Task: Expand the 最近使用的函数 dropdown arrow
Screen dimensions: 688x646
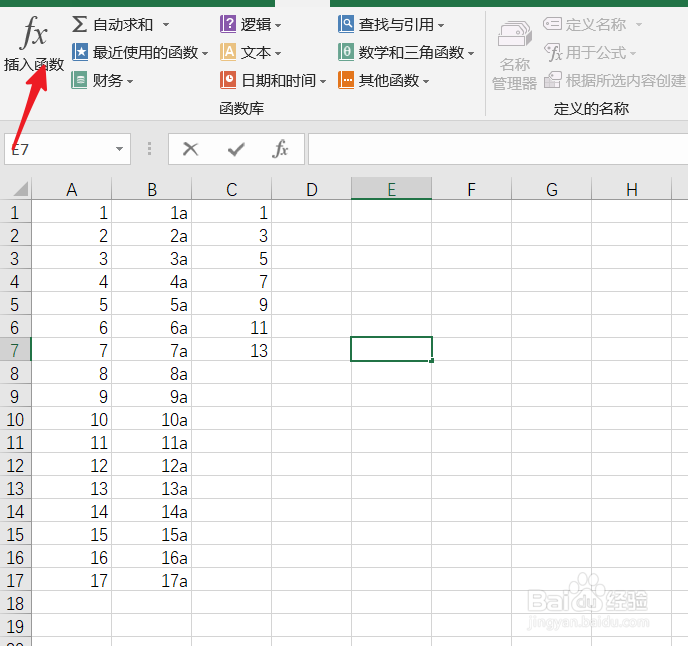Action: click(204, 54)
